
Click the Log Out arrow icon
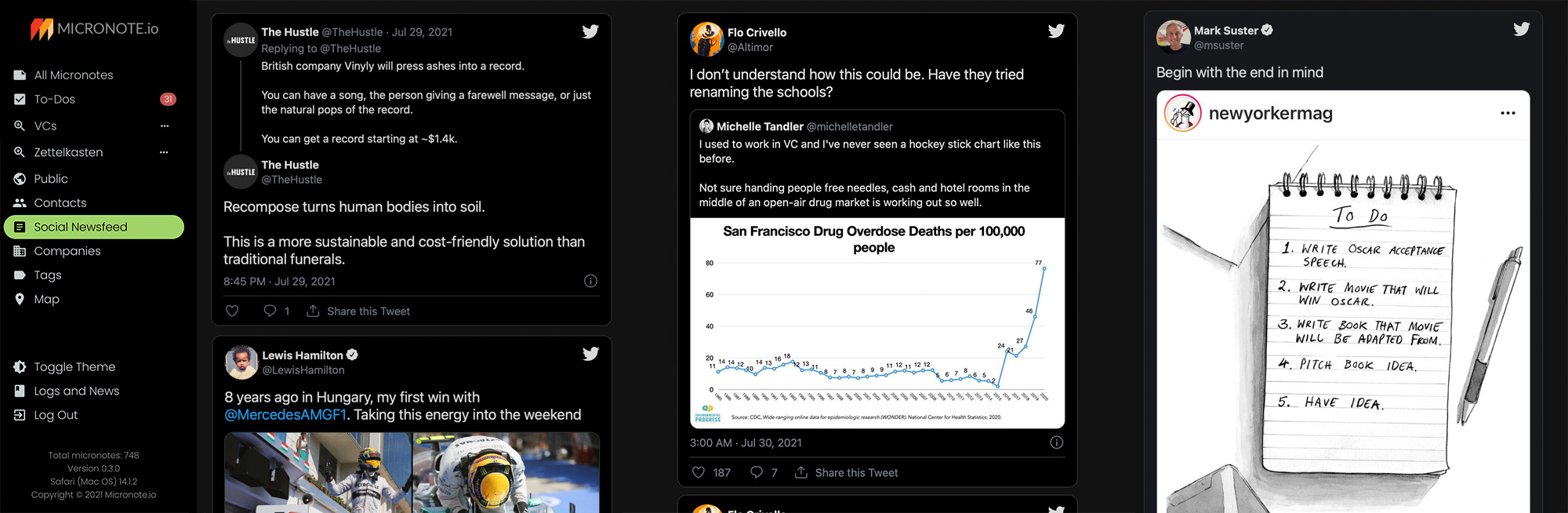tap(20, 415)
